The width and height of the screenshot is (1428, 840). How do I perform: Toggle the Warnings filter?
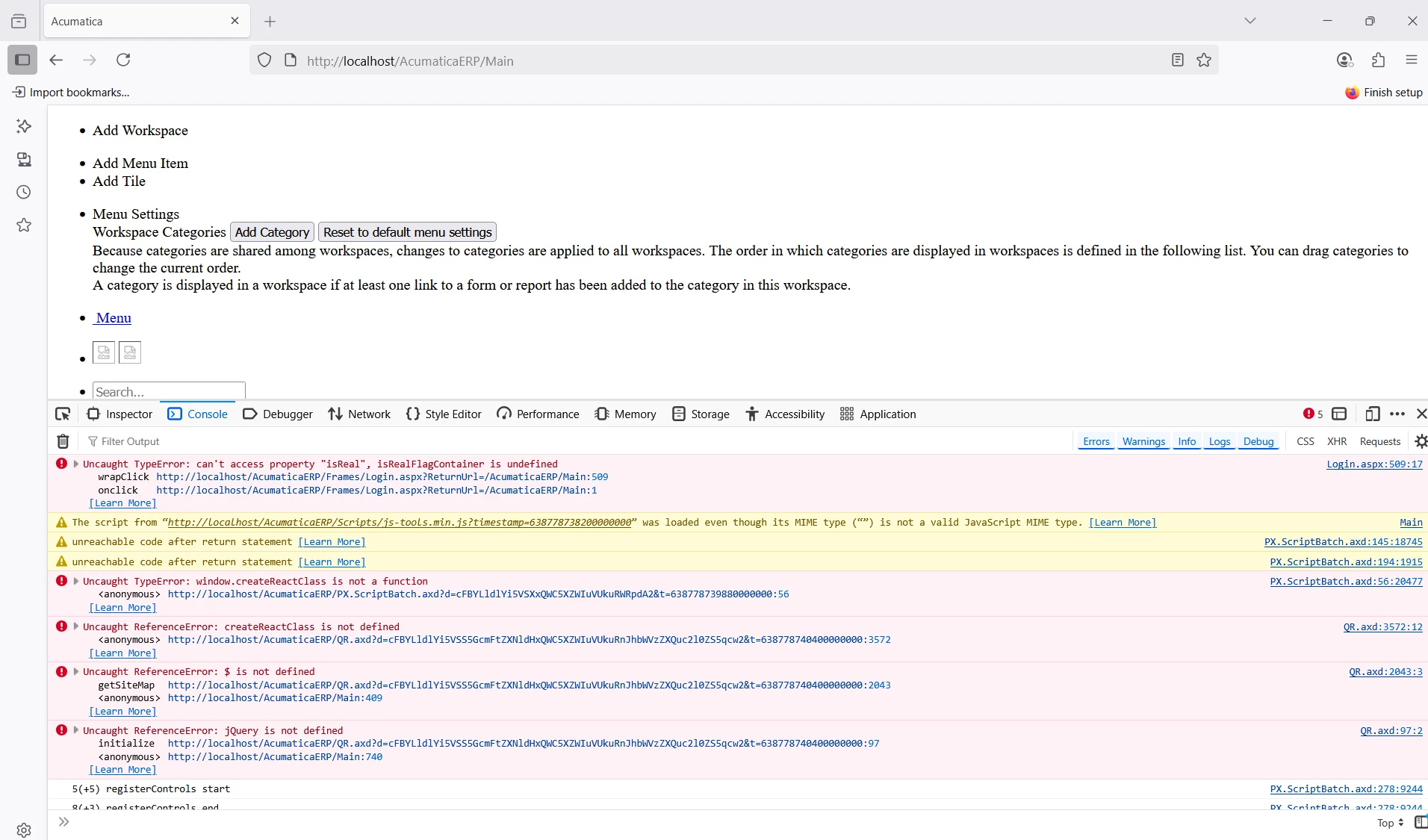(1143, 441)
